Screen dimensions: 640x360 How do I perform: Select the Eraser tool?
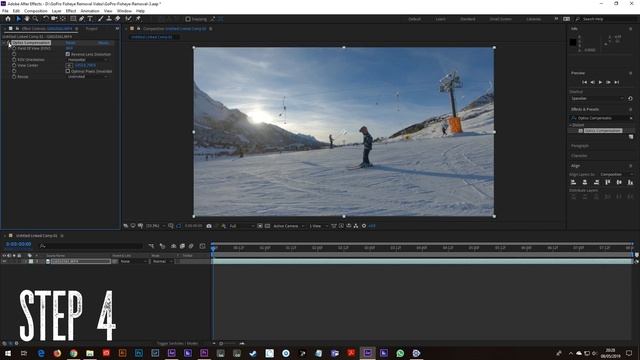tap(118, 19)
